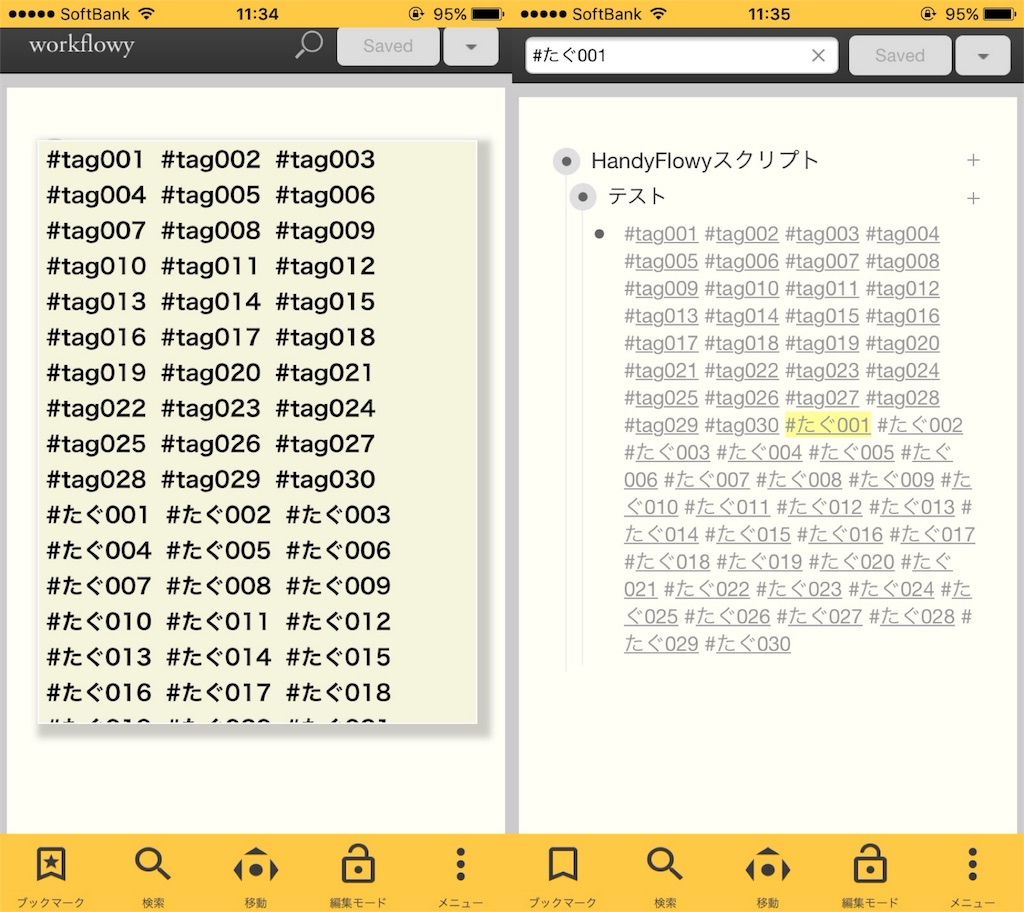Collapse the テスト bullet
Image resolution: width=1024 pixels, height=912 pixels.
coord(583,196)
